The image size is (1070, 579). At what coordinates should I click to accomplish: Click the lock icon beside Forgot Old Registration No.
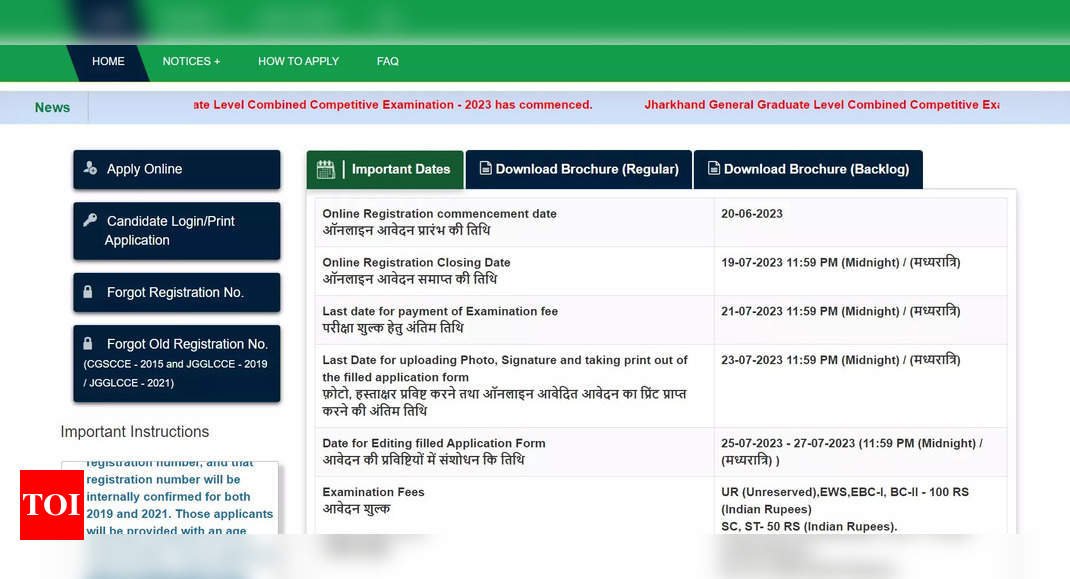(87, 343)
